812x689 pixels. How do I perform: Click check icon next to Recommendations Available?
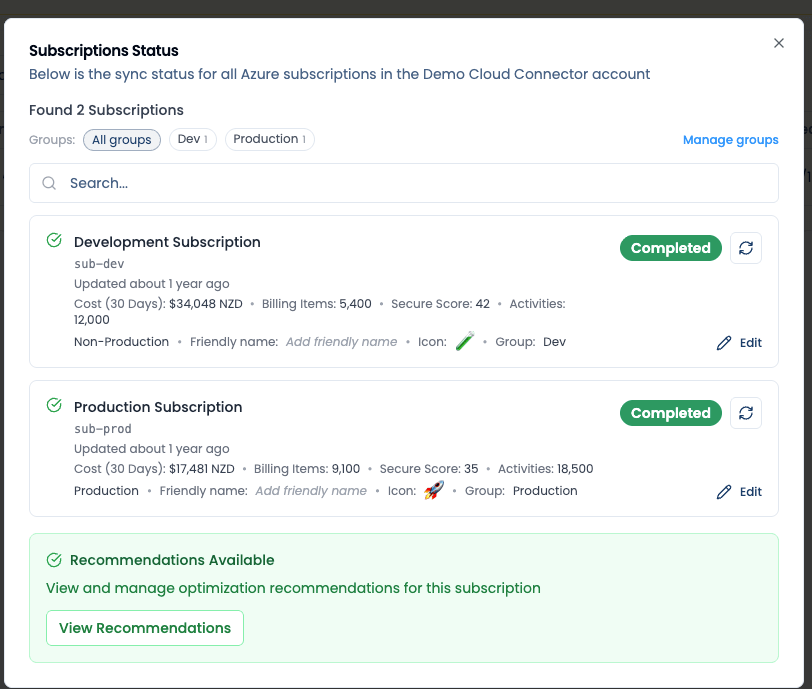tap(54, 560)
